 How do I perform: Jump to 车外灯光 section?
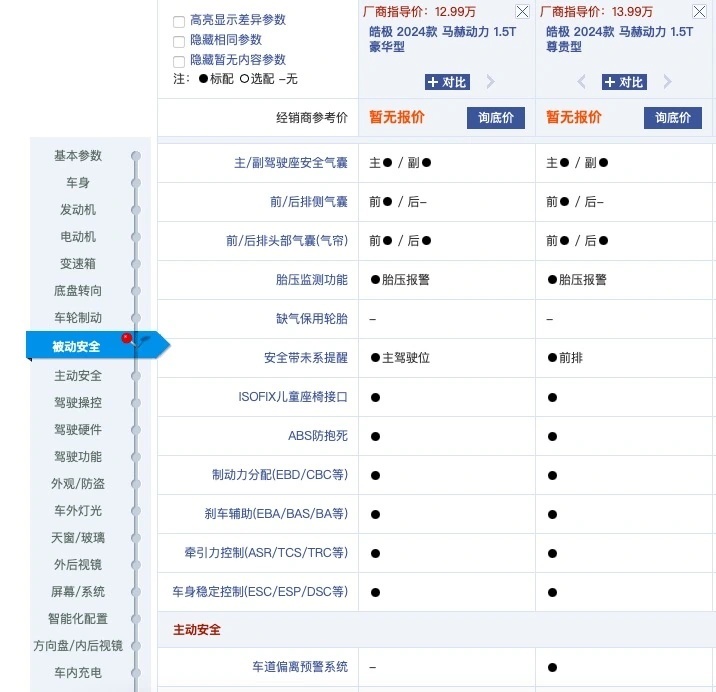[78, 510]
